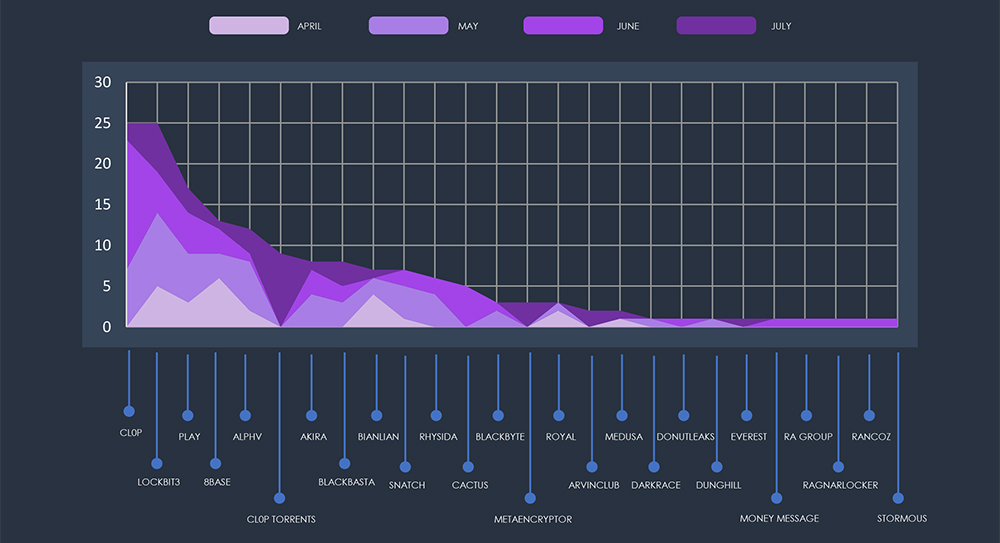Screen dimensions: 1000x543
Task: Click the RHYSIDA axis label
Action: tap(438, 436)
